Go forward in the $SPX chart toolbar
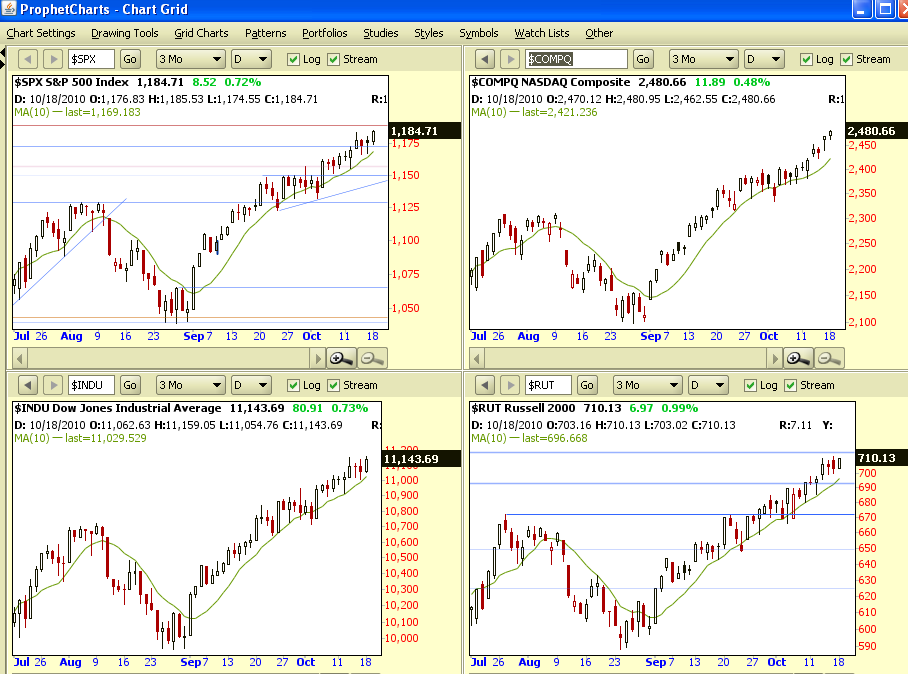 [x=53, y=59]
